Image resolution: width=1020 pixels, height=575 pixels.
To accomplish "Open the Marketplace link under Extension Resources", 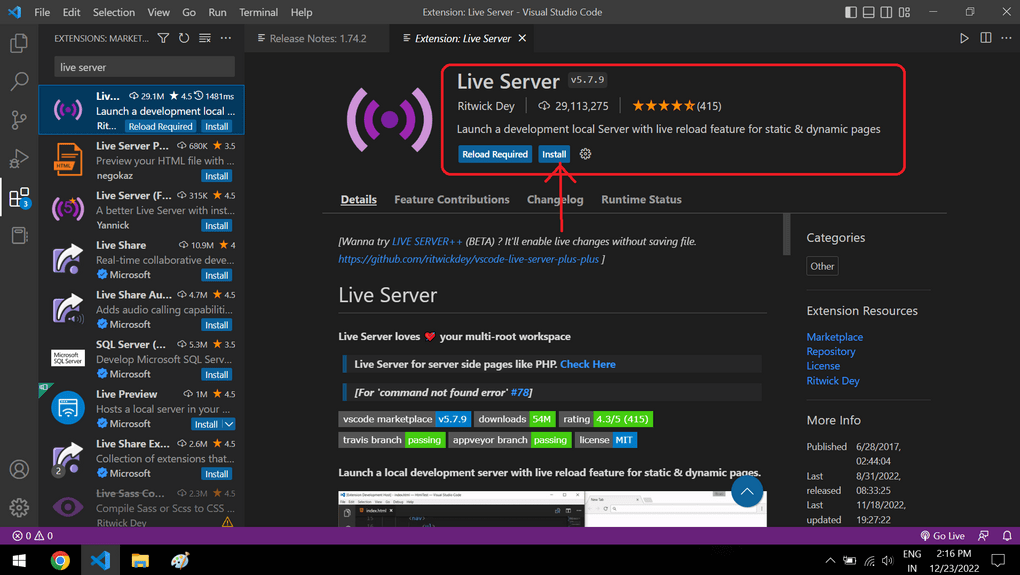I will [834, 337].
